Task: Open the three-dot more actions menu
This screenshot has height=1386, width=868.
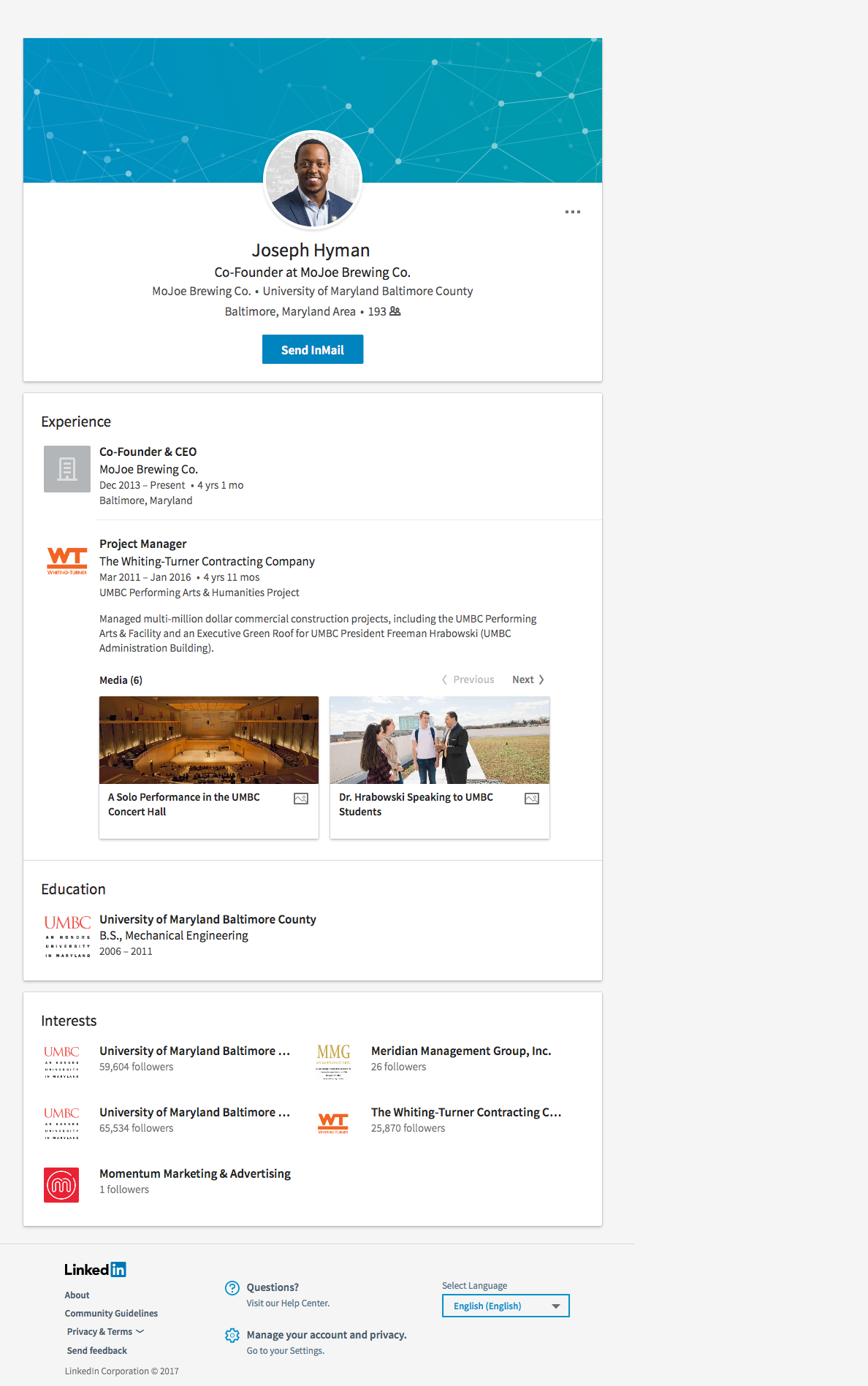Action: (x=572, y=212)
